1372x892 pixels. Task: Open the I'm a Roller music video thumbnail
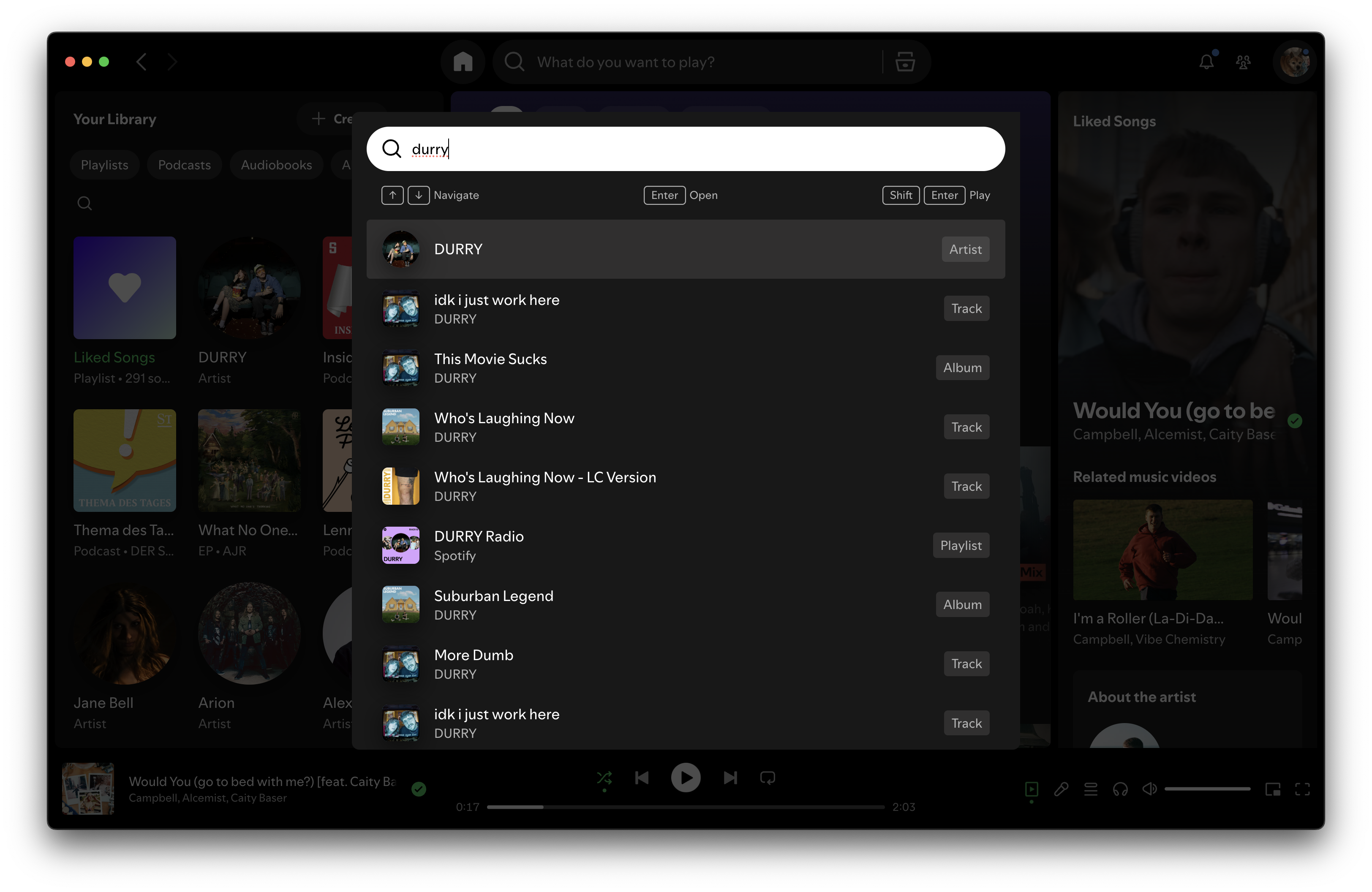point(1162,550)
